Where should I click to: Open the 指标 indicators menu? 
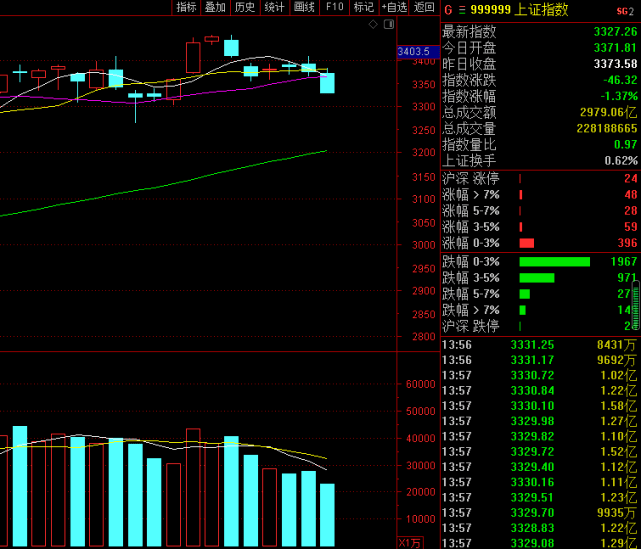[186, 7]
